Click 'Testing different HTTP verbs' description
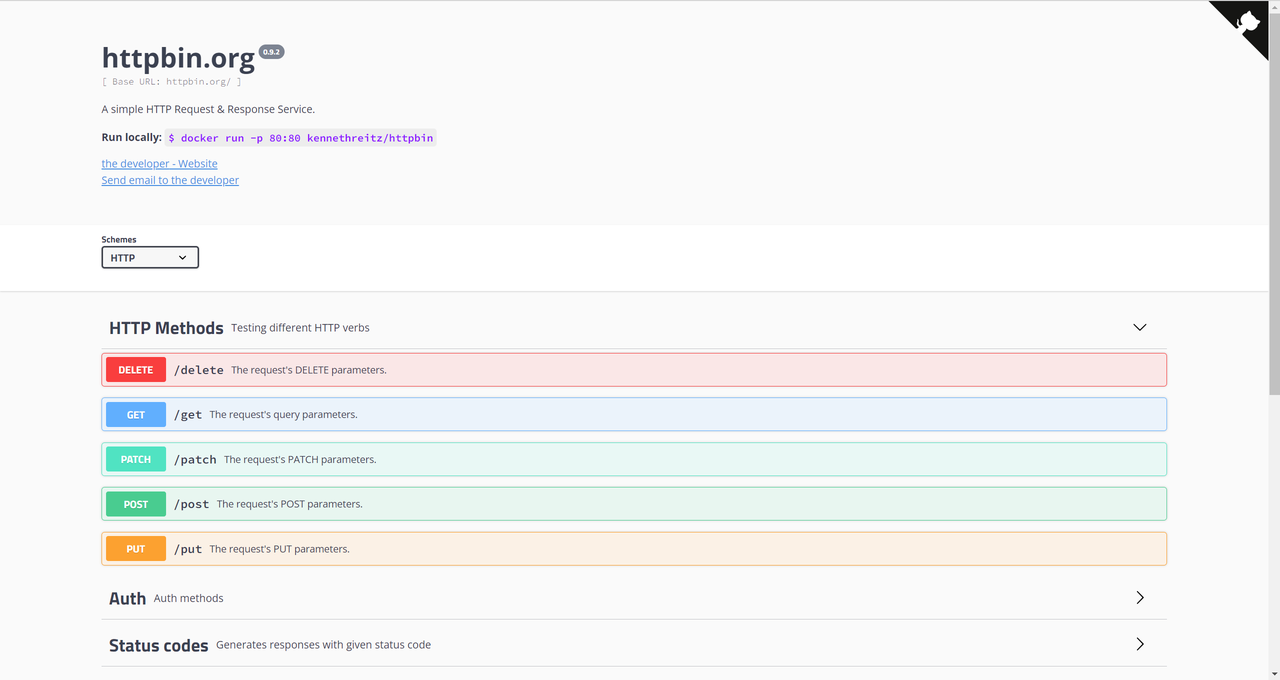Image resolution: width=1280 pixels, height=680 pixels. (300, 328)
